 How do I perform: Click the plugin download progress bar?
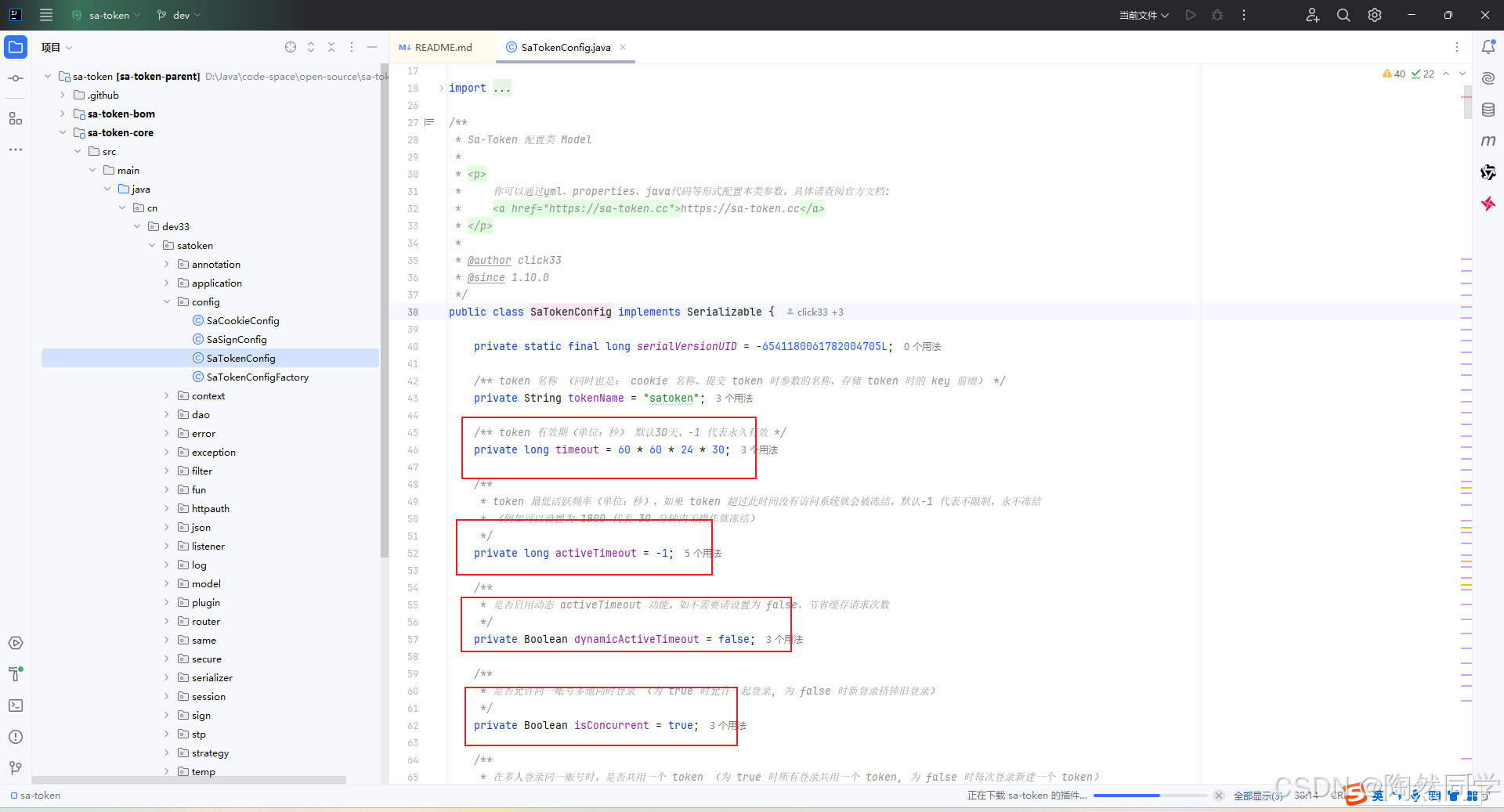point(1150,796)
